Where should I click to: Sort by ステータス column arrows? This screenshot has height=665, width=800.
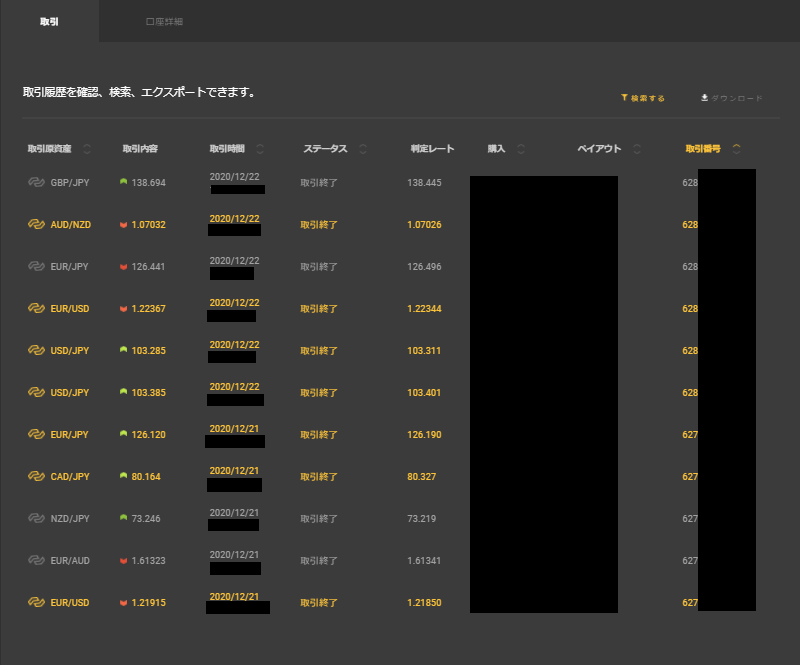click(x=363, y=149)
